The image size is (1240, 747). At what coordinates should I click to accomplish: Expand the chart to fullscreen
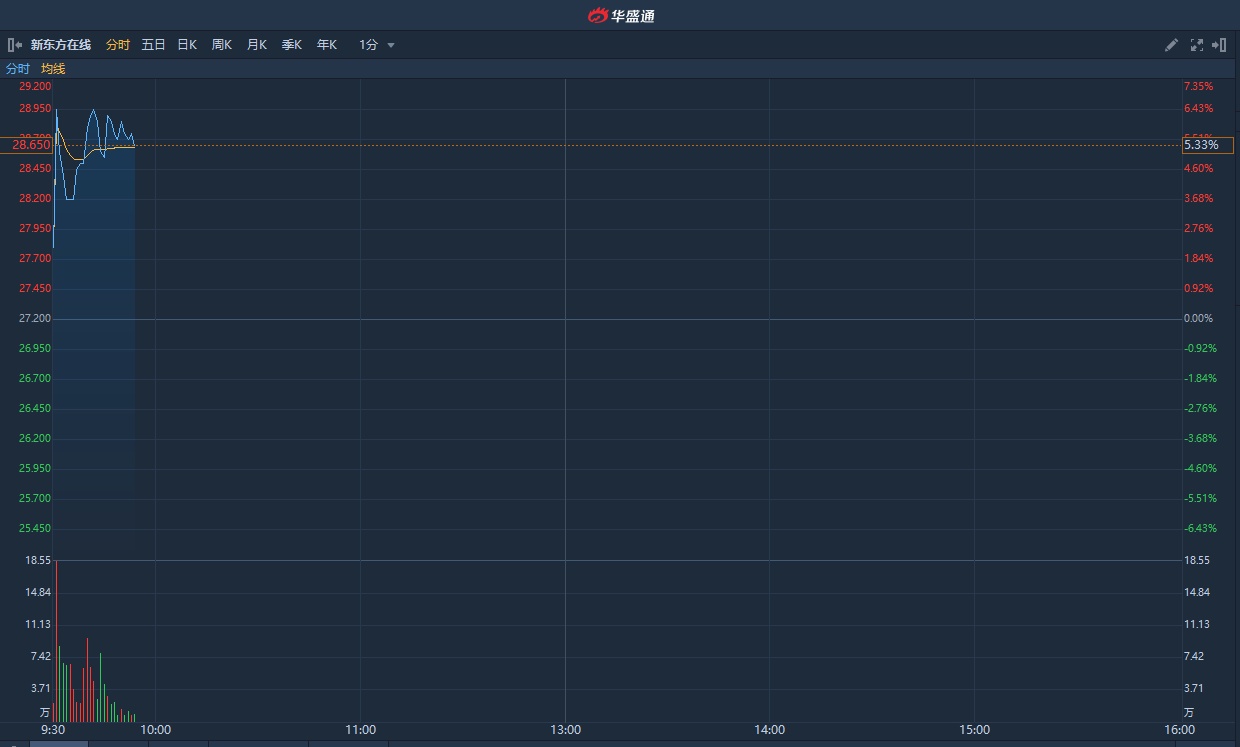coord(1197,45)
